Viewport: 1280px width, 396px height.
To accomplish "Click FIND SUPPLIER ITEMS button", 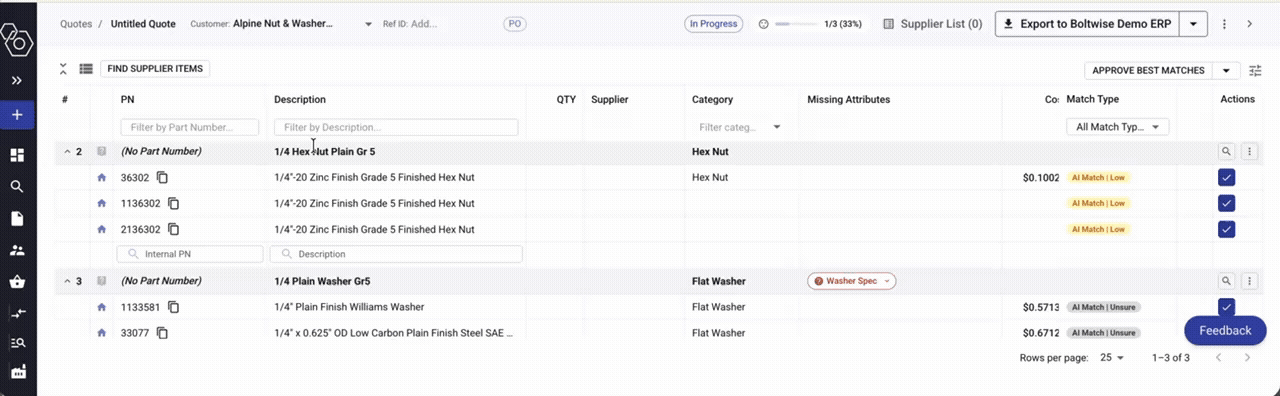I will click(x=155, y=69).
